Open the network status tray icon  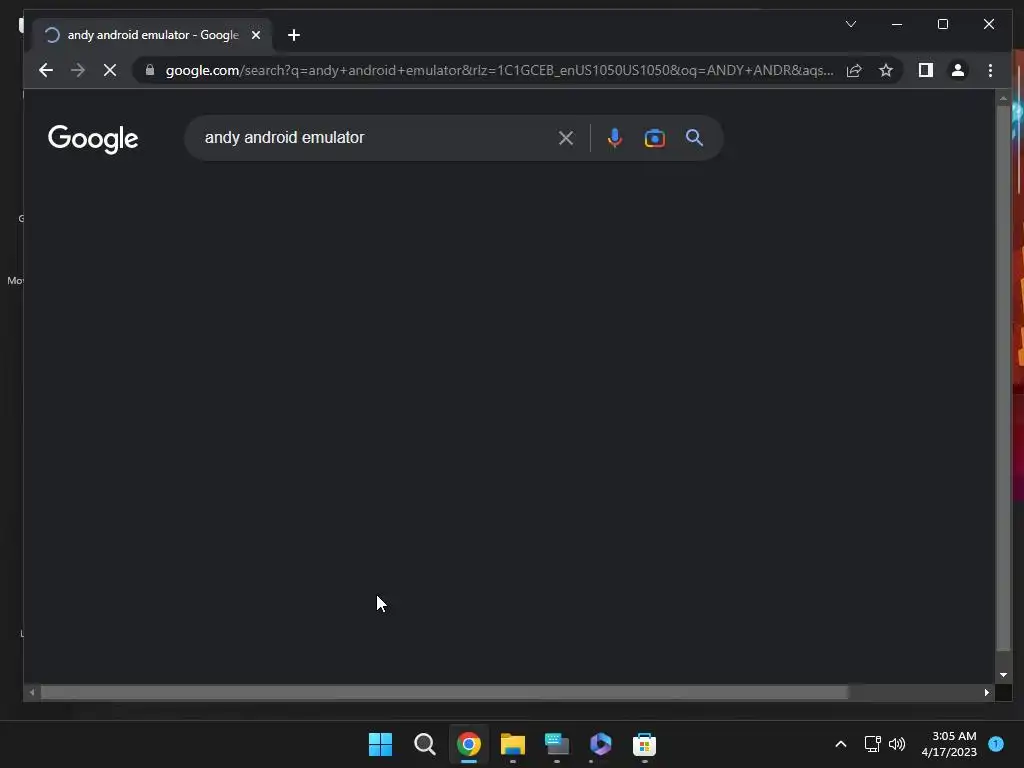[x=872, y=744]
